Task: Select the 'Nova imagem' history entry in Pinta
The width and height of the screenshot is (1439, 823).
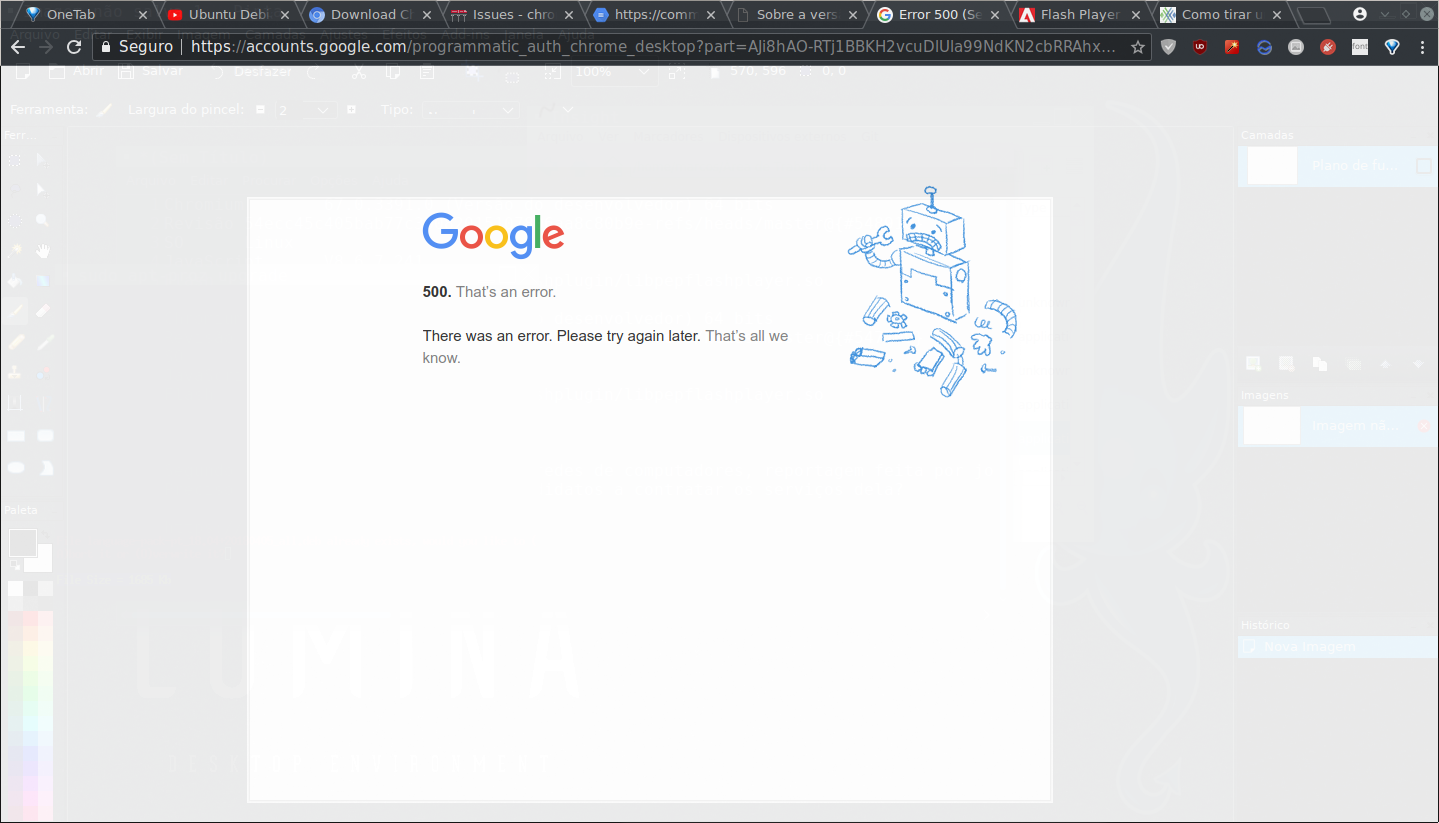Action: pos(1336,646)
